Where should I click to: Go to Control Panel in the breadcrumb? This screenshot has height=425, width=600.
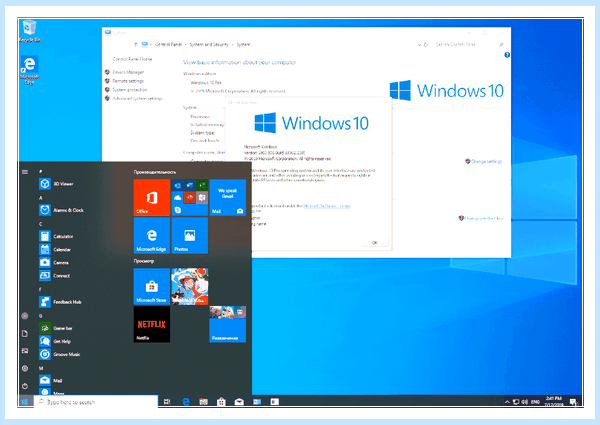168,45
